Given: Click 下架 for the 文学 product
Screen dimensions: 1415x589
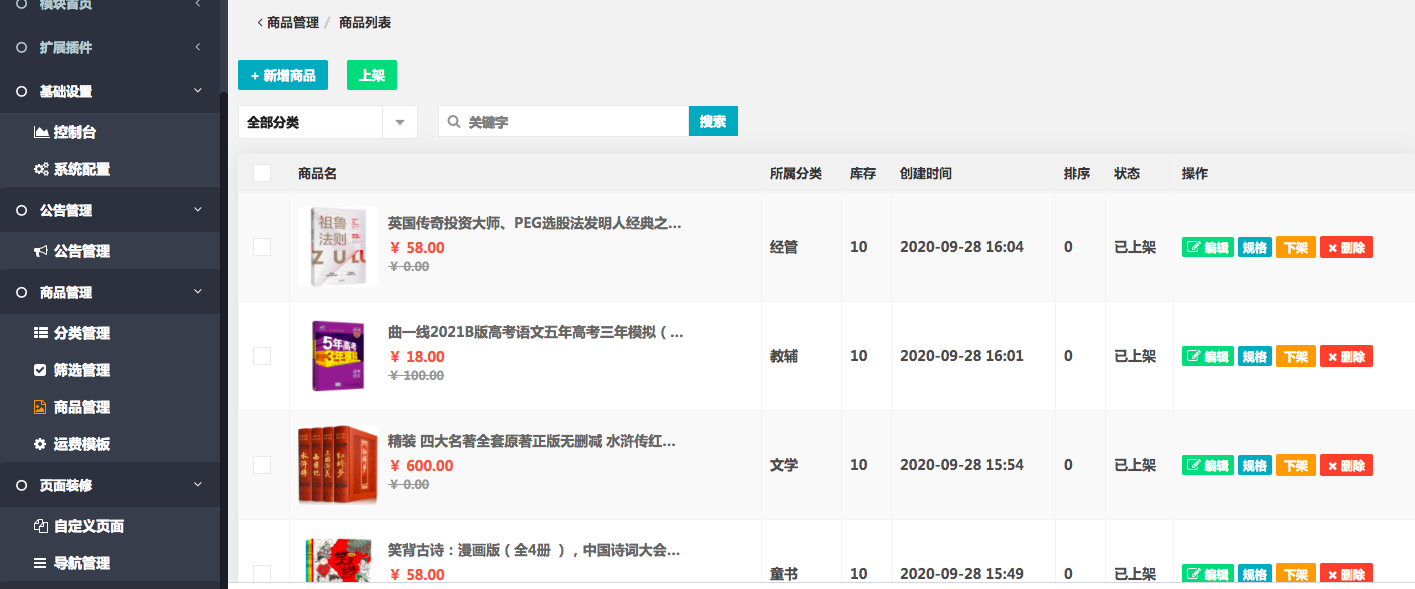Looking at the screenshot, I should pos(1296,465).
